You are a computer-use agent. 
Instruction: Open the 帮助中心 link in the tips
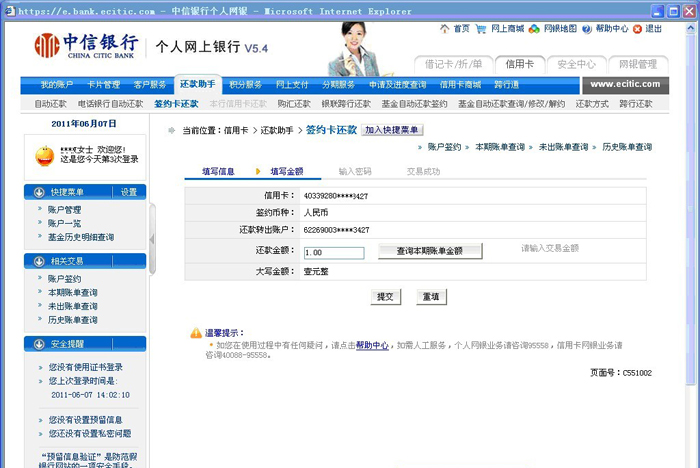coord(372,345)
